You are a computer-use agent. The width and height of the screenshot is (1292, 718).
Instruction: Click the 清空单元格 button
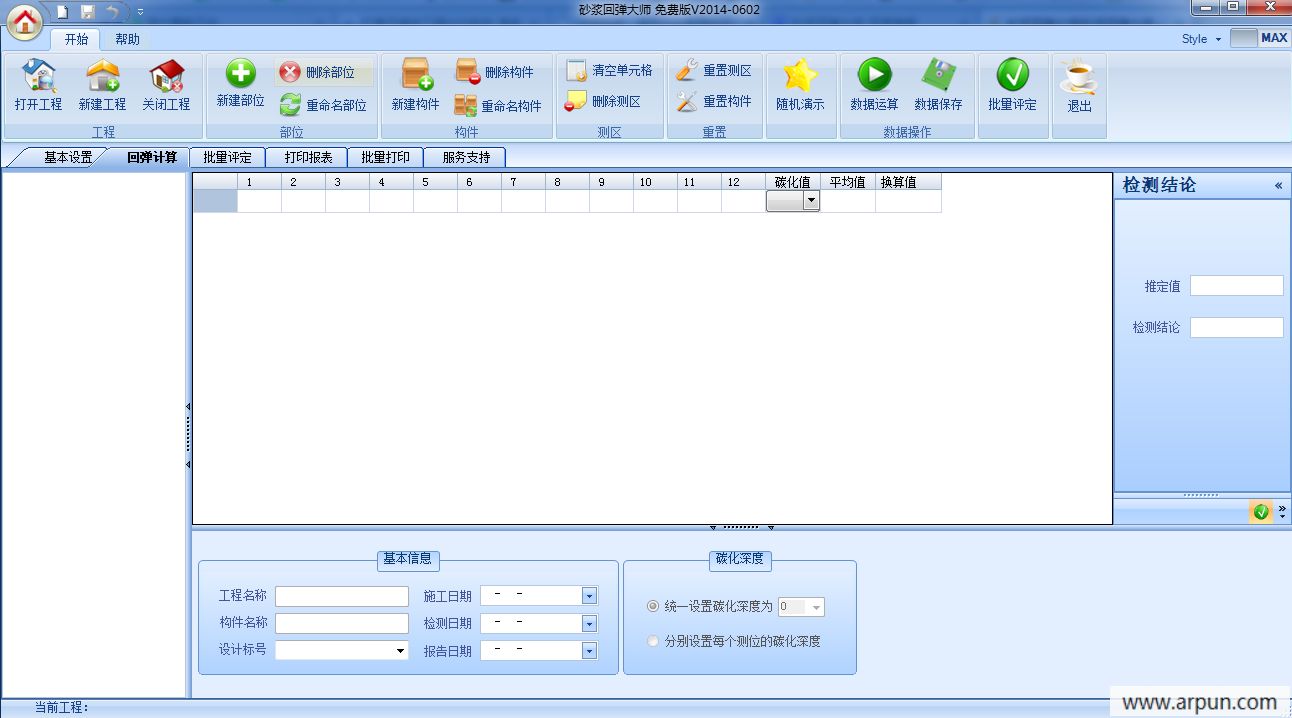point(609,71)
